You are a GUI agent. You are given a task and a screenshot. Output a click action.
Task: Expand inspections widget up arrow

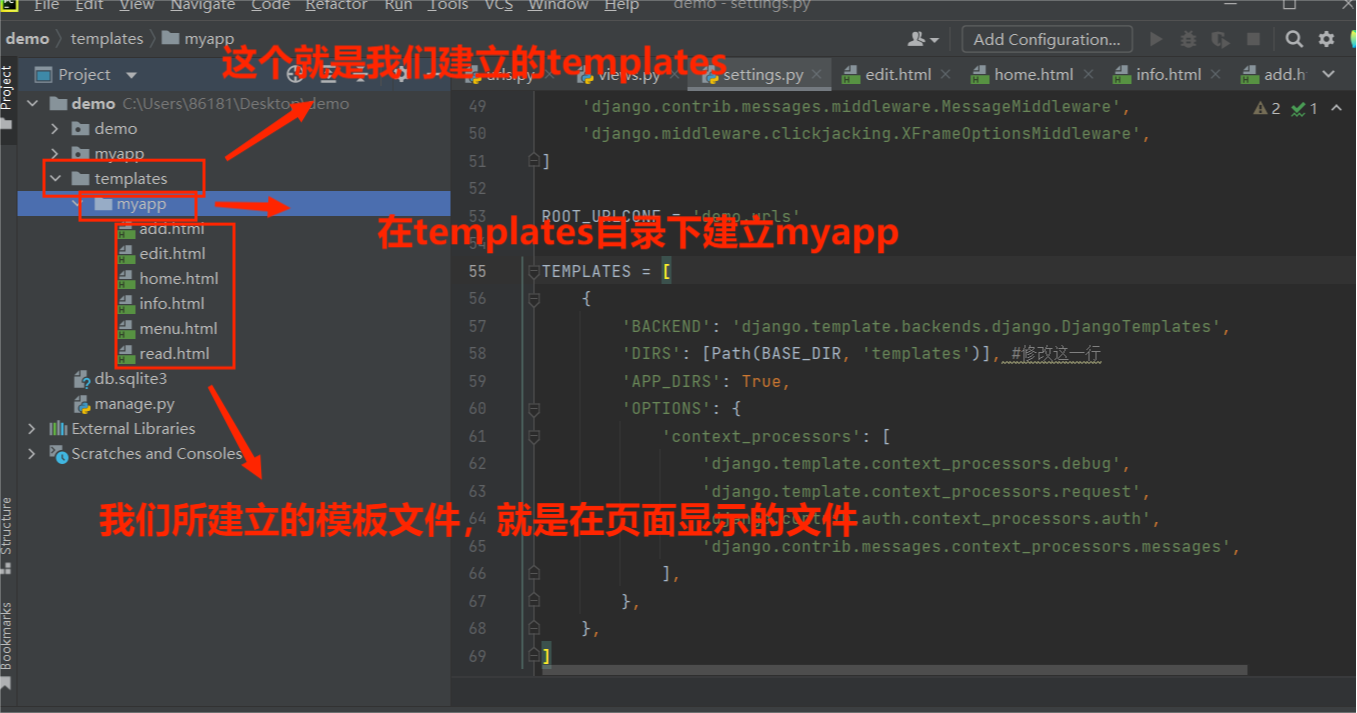1336,108
